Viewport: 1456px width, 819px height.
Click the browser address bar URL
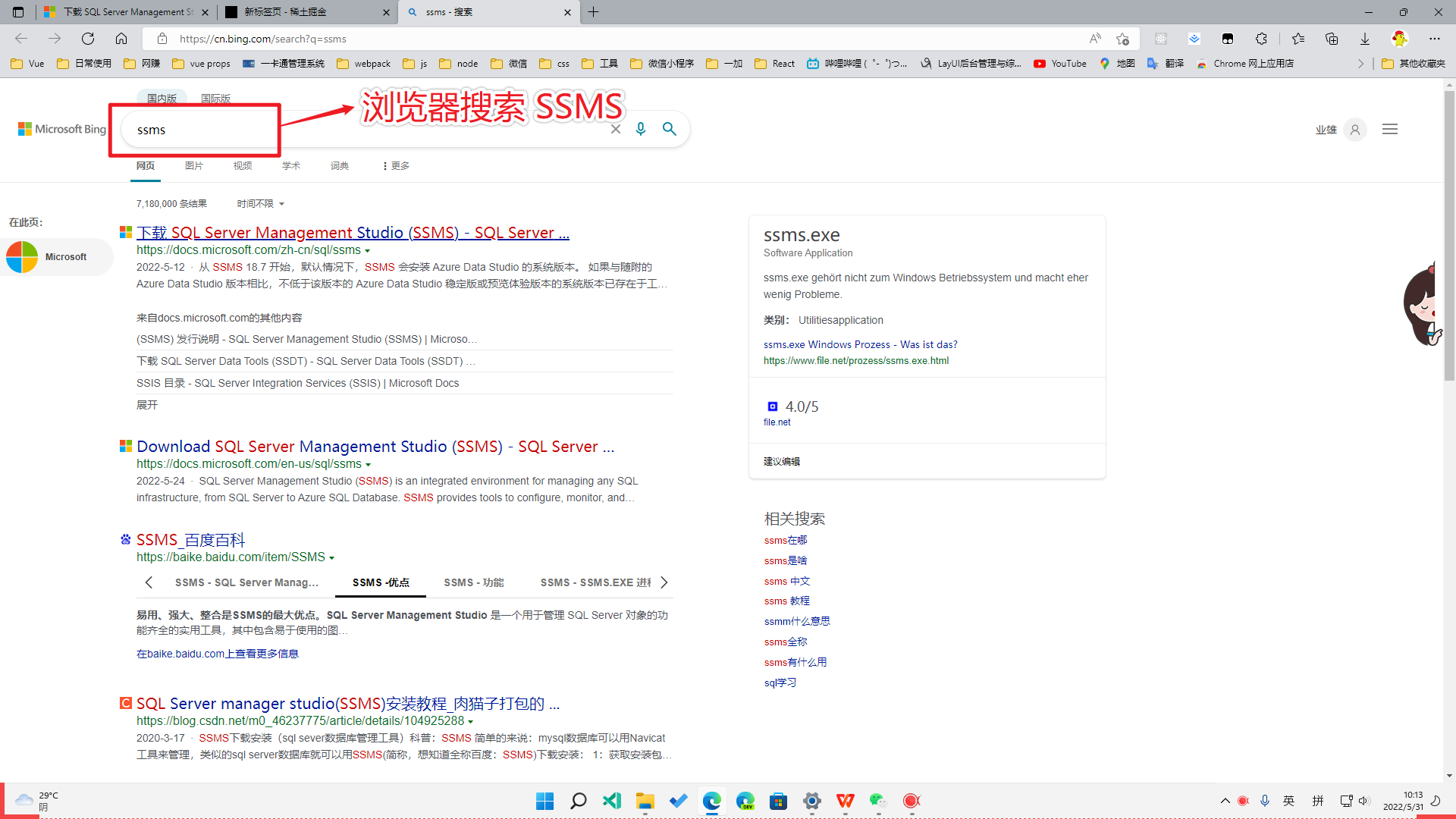(262, 39)
